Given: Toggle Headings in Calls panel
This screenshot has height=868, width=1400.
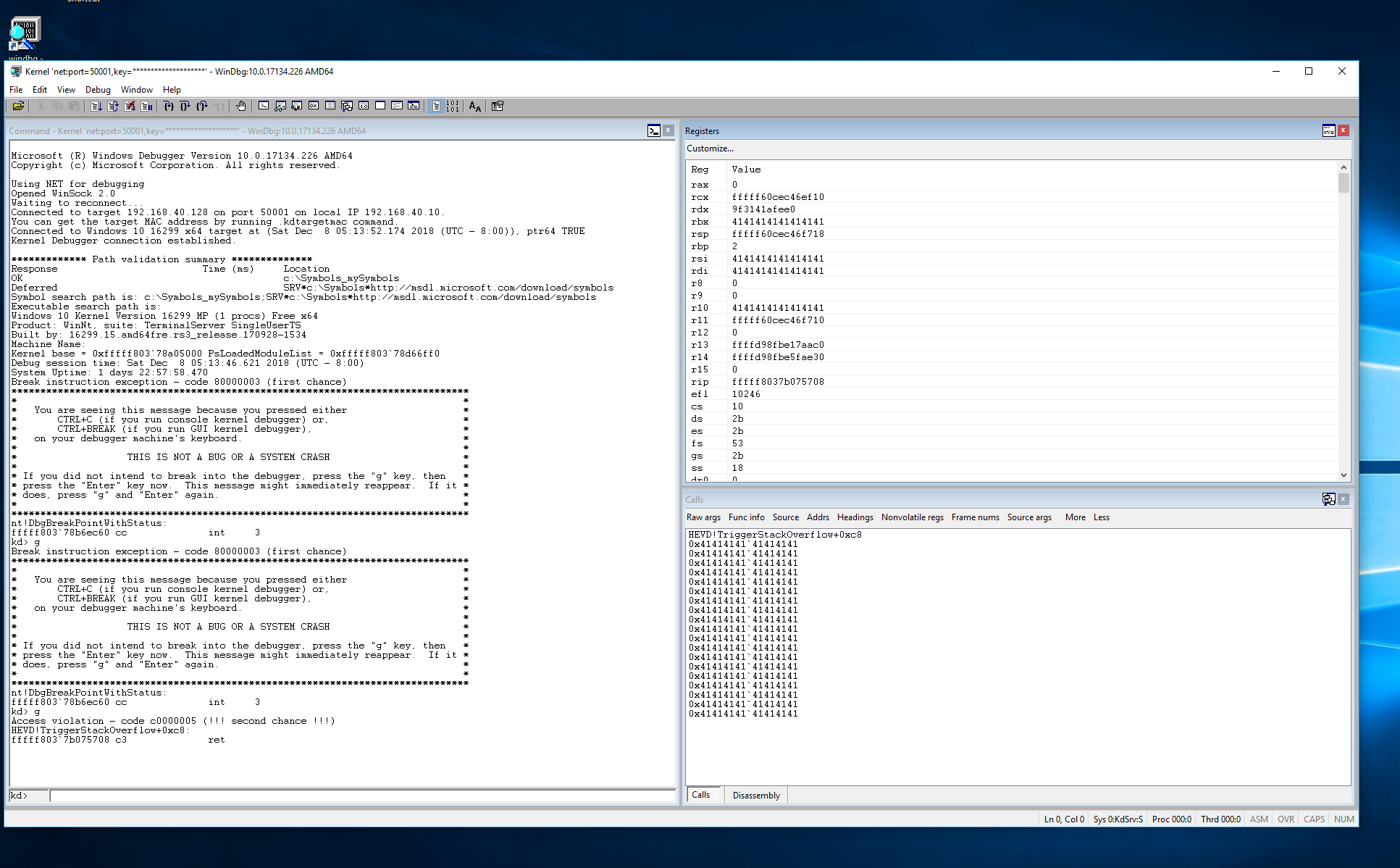Looking at the screenshot, I should [855, 517].
